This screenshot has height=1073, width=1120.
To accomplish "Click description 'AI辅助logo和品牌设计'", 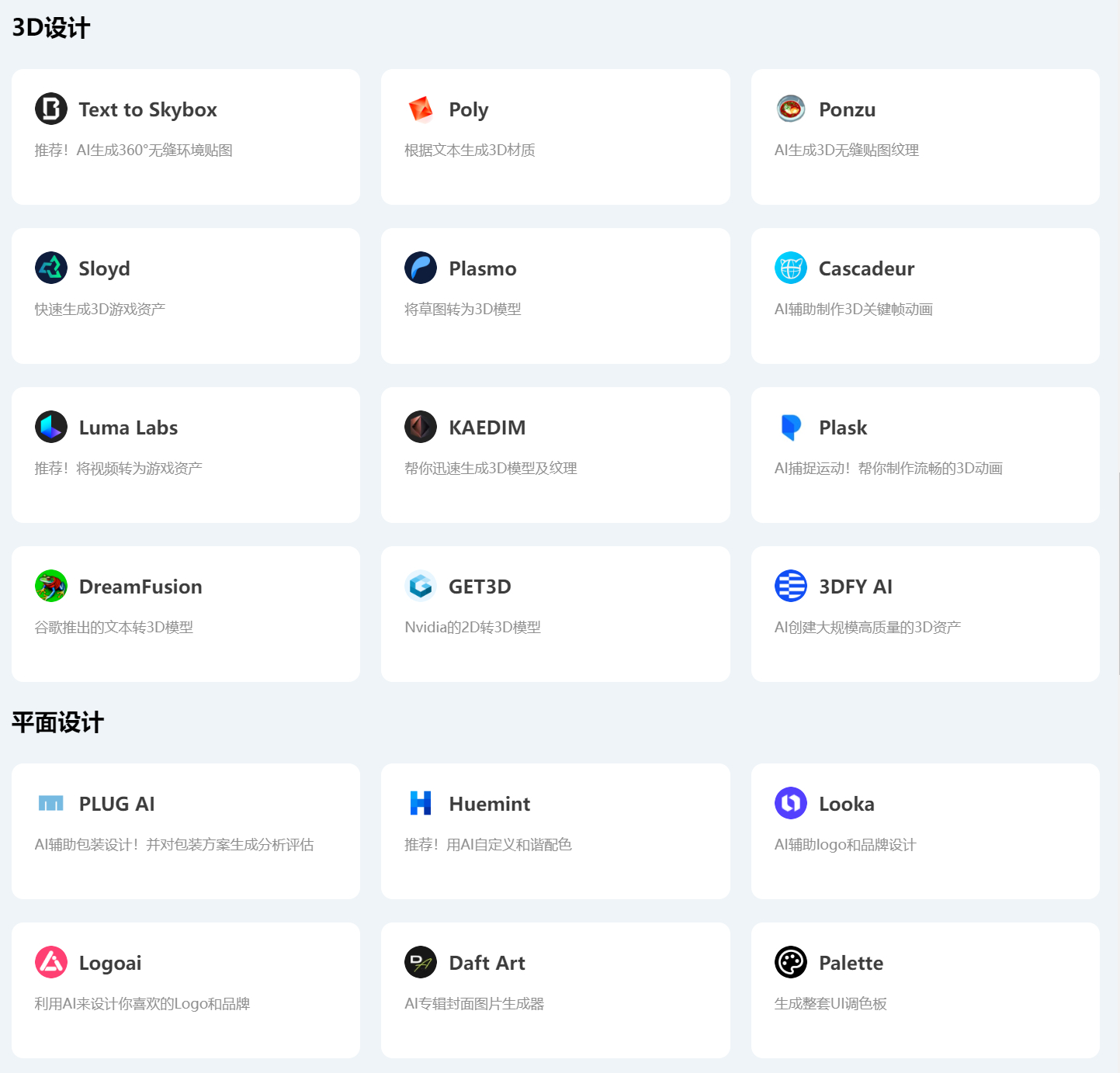I will click(845, 844).
